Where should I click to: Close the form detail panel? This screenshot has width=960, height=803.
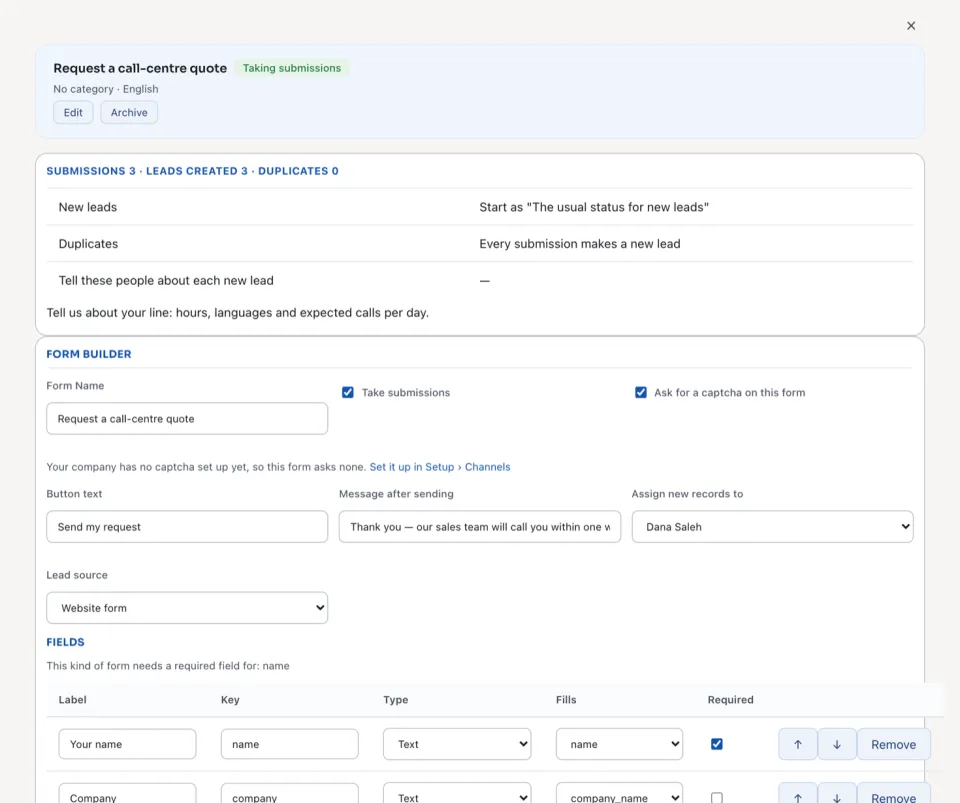(911, 26)
